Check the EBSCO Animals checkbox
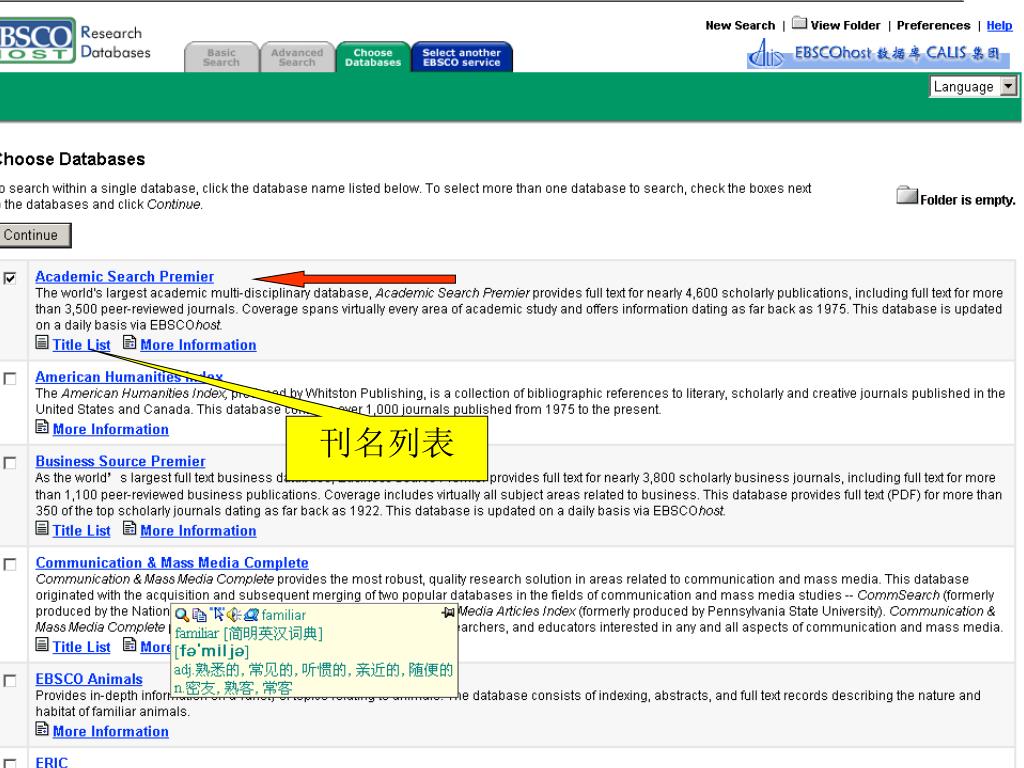The width and height of the screenshot is (1024, 768). (10, 680)
